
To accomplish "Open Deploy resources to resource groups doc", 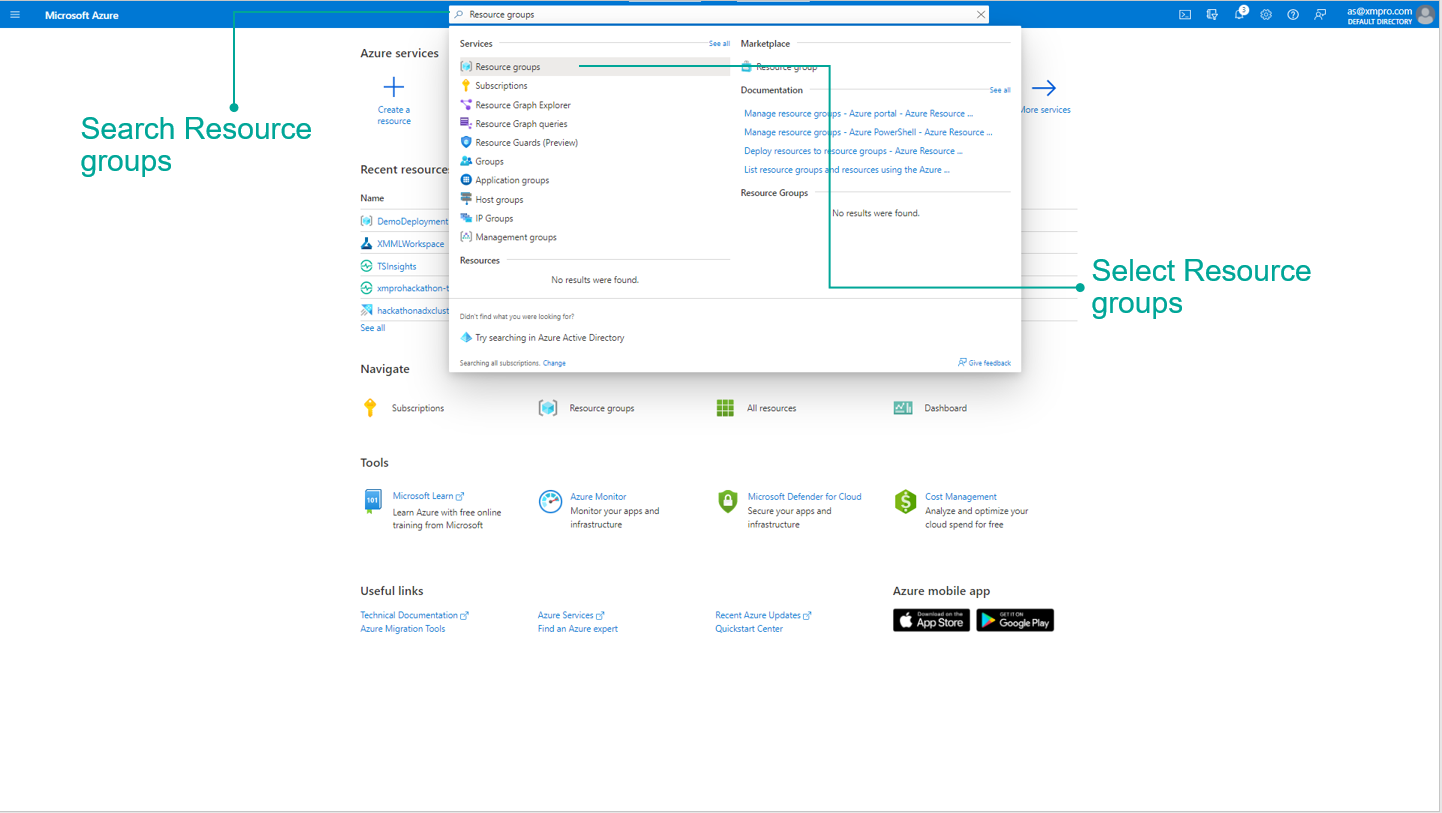I will click(853, 151).
